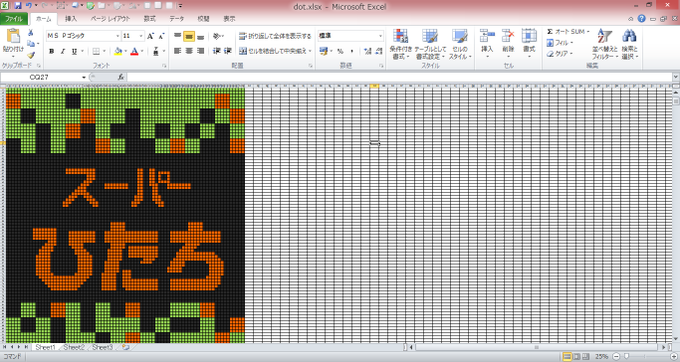Click the Fill (フィル) button
680x362 pixels.
click(x=560, y=42)
